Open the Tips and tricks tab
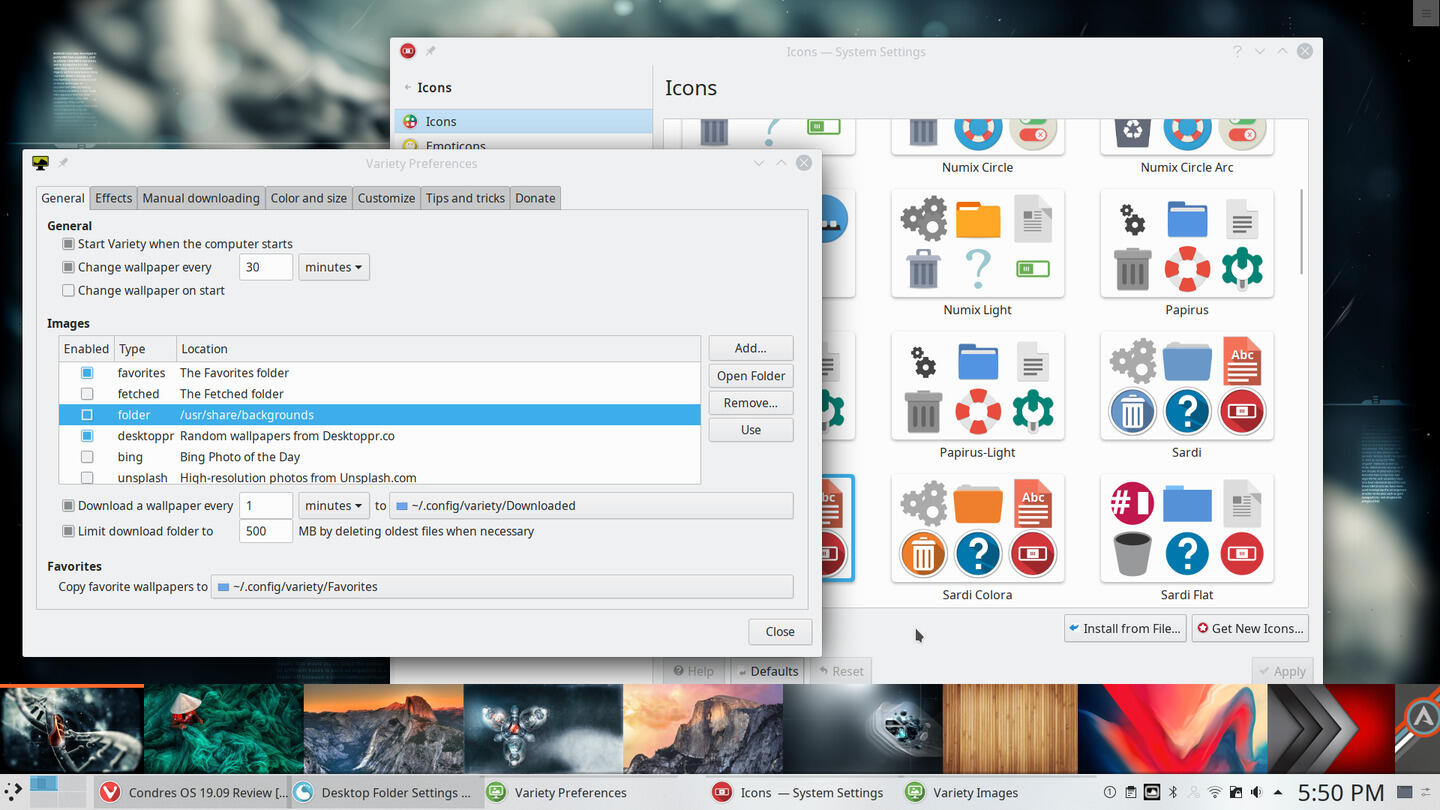This screenshot has height=810, width=1440. click(x=465, y=198)
